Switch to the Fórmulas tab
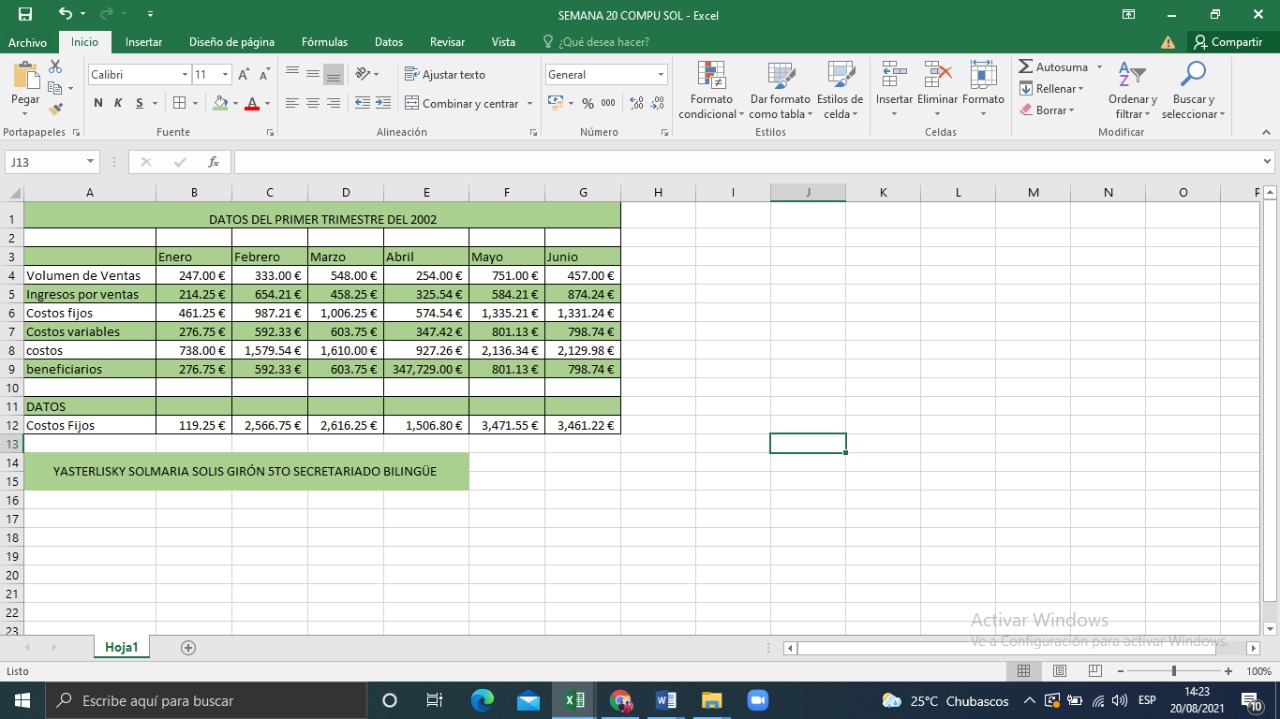This screenshot has height=719, width=1280. pos(325,42)
